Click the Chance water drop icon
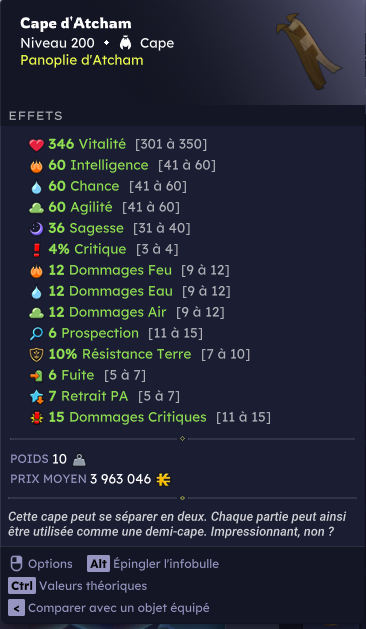 (36, 187)
